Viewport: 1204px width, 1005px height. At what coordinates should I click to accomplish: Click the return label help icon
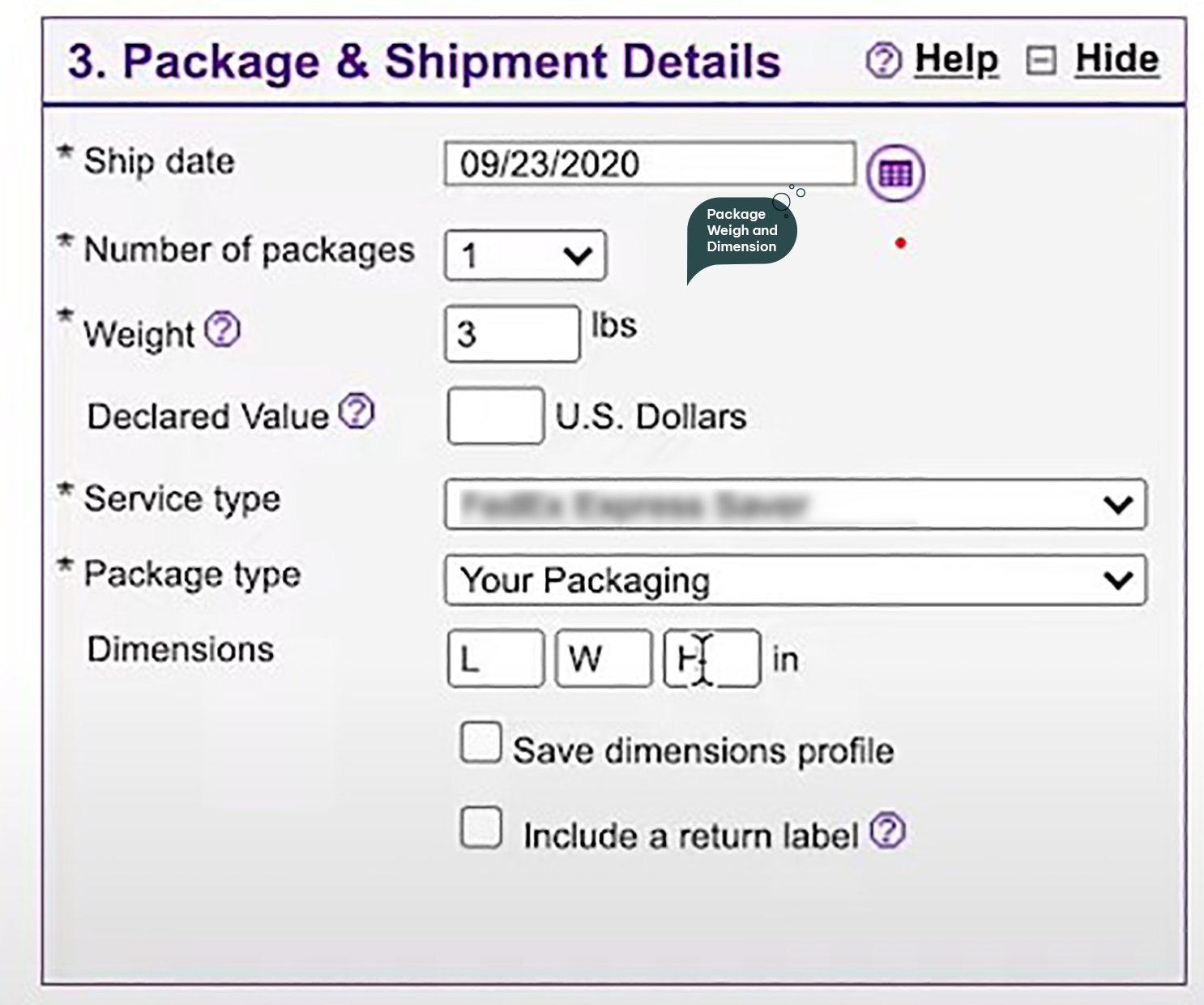point(888,831)
